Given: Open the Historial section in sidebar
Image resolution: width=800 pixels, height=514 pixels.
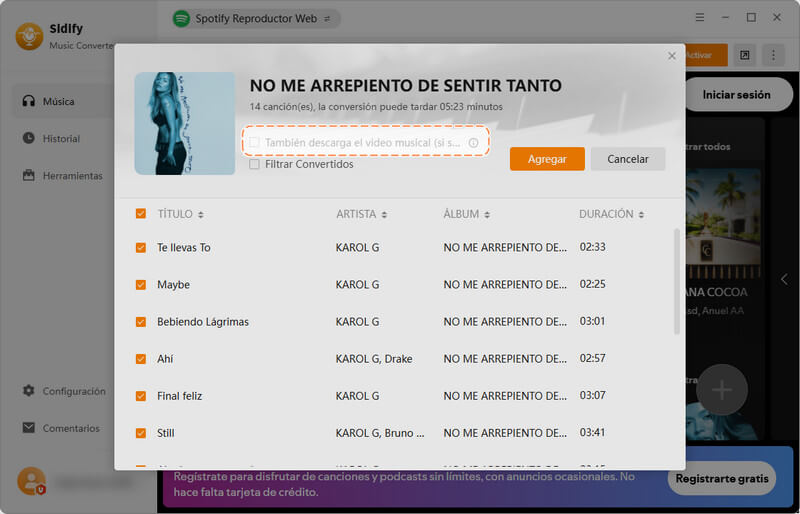Looking at the screenshot, I should 63,138.
